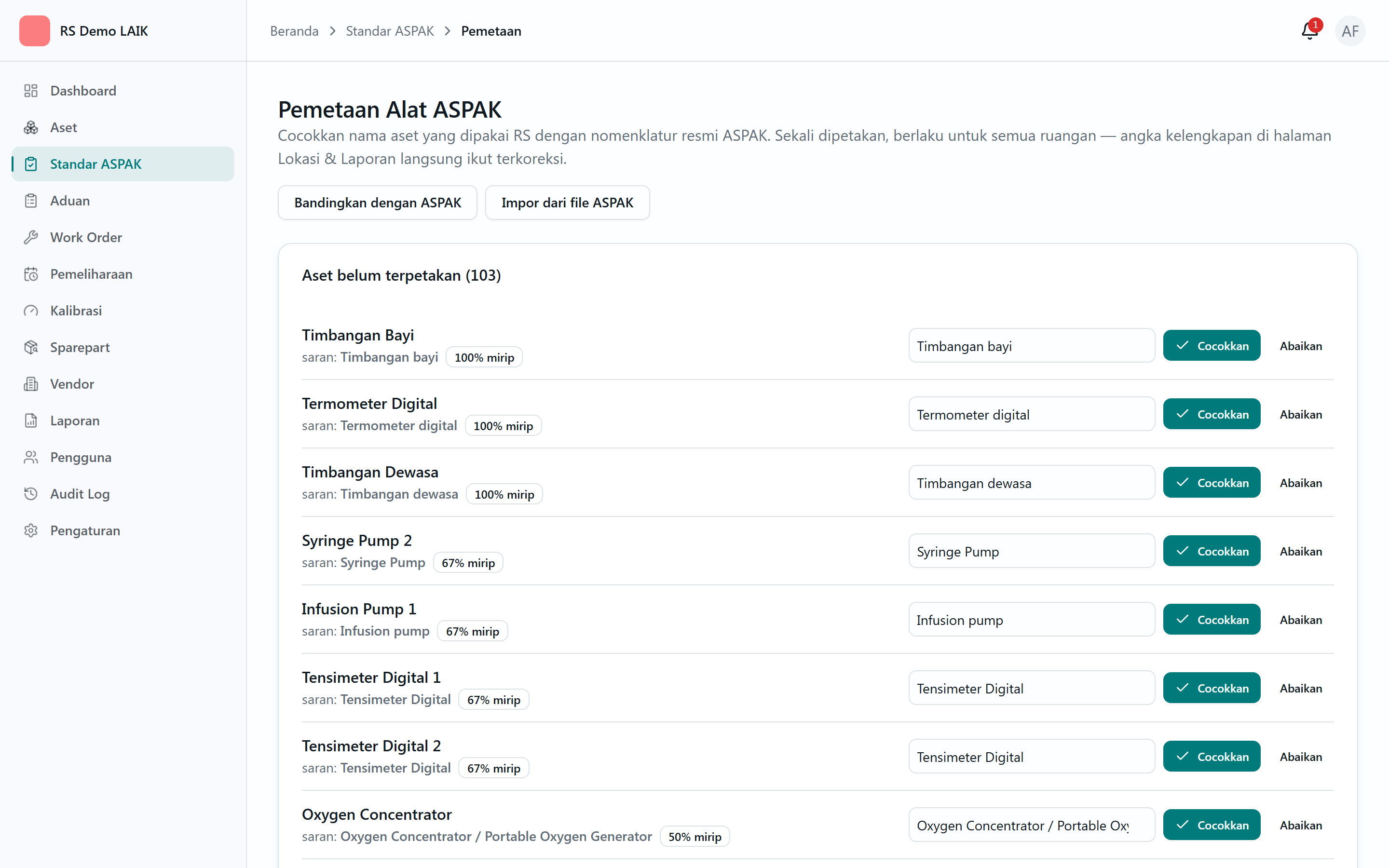Open notifications bell with red badge
This screenshot has width=1389, height=868.
click(x=1310, y=30)
